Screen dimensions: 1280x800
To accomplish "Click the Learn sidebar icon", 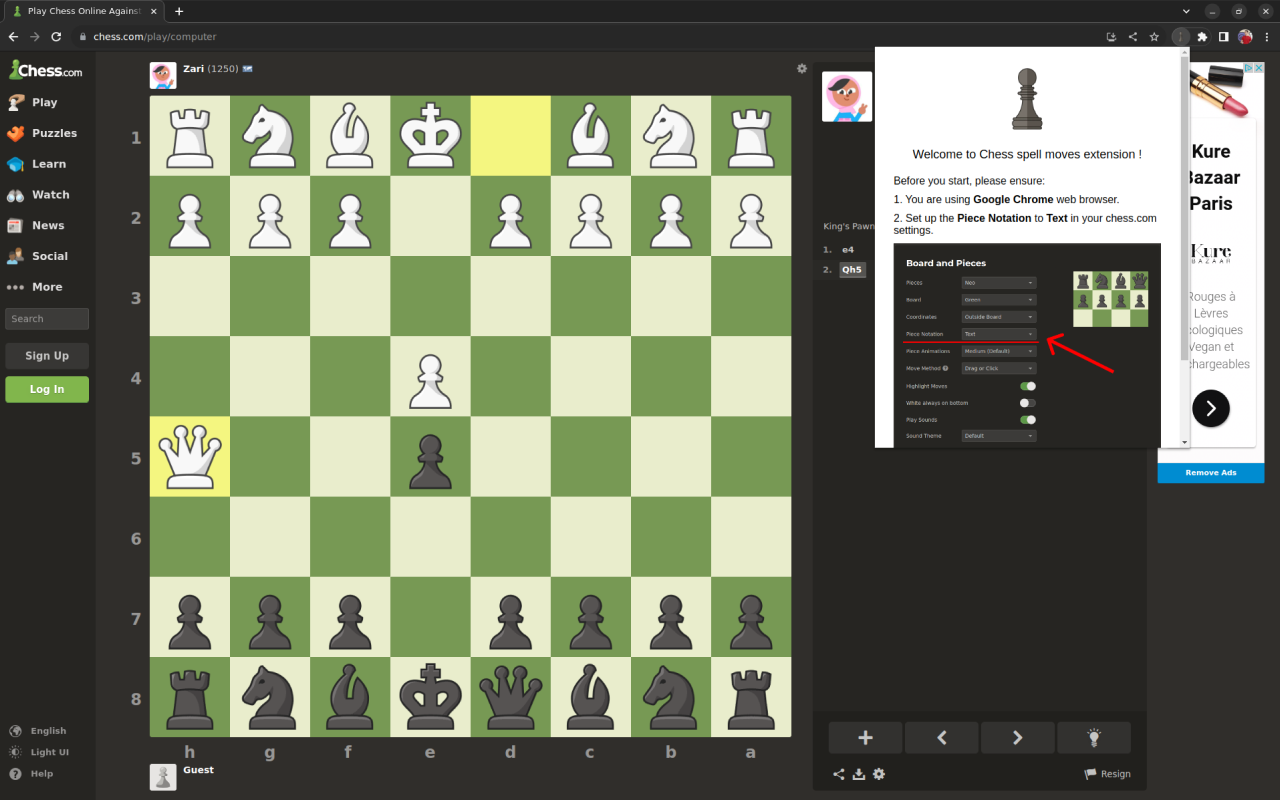I will coord(17,163).
